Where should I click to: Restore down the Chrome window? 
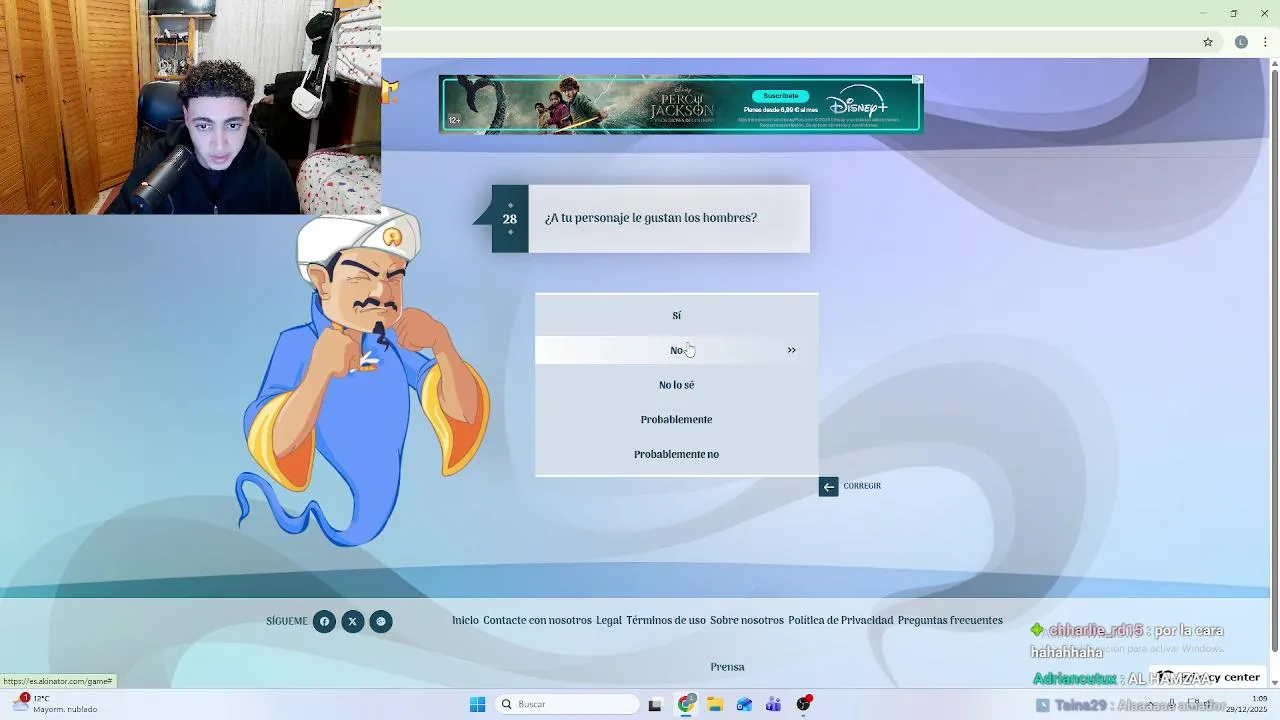(x=1233, y=13)
